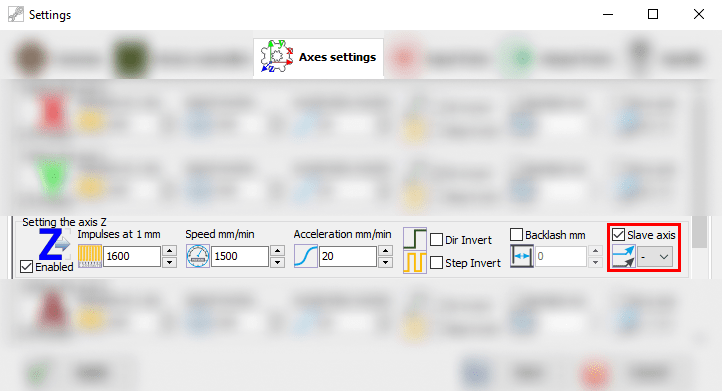The width and height of the screenshot is (722, 391).
Task: Click the acceleration curve icon
Action: tap(306, 256)
